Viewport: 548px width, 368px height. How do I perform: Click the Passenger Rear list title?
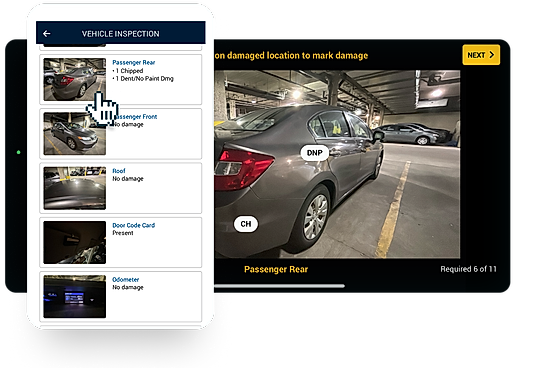click(134, 63)
